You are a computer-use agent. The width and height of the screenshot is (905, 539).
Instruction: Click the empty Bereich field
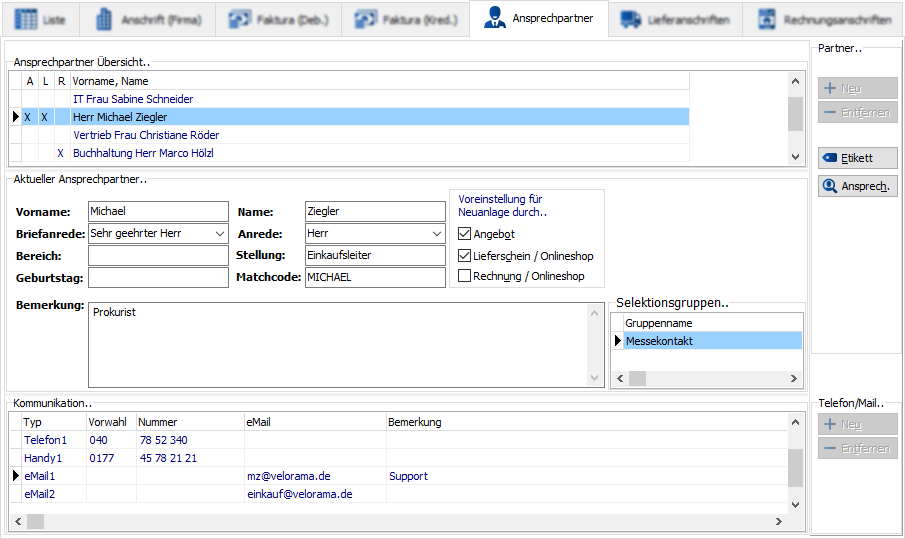[x=158, y=256]
